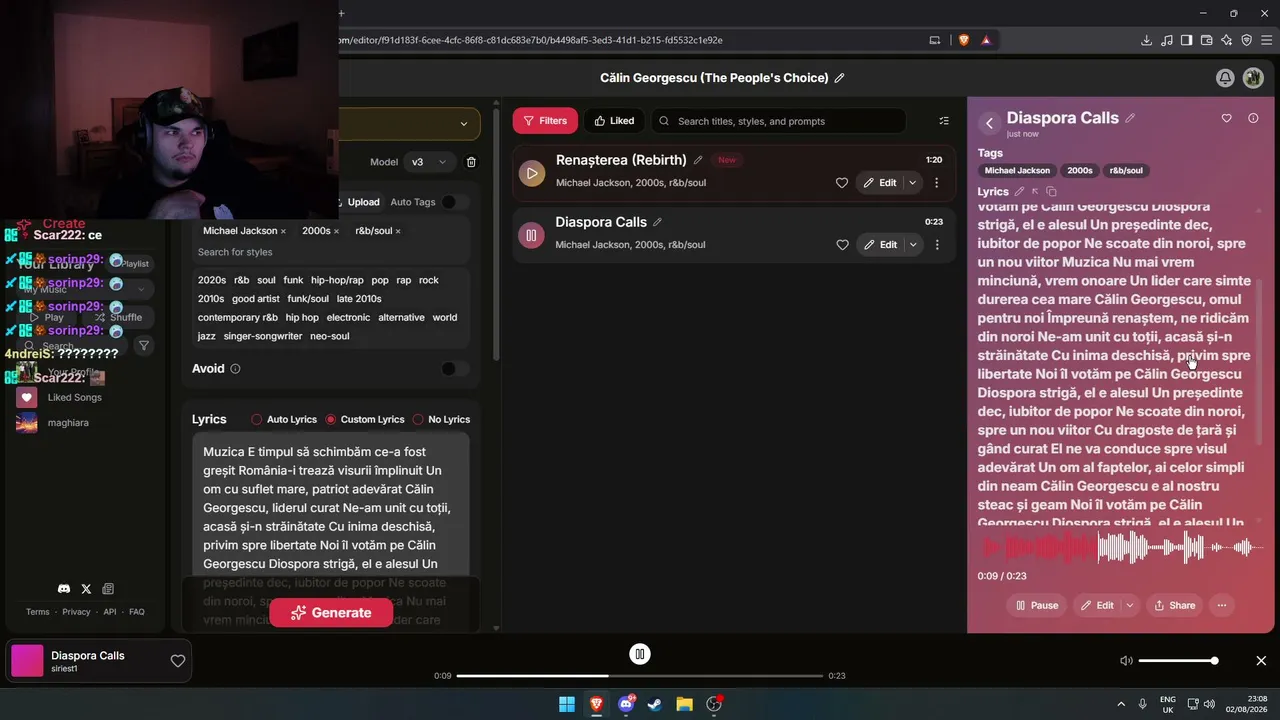Remove the r&b/soul style tag

[398, 231]
